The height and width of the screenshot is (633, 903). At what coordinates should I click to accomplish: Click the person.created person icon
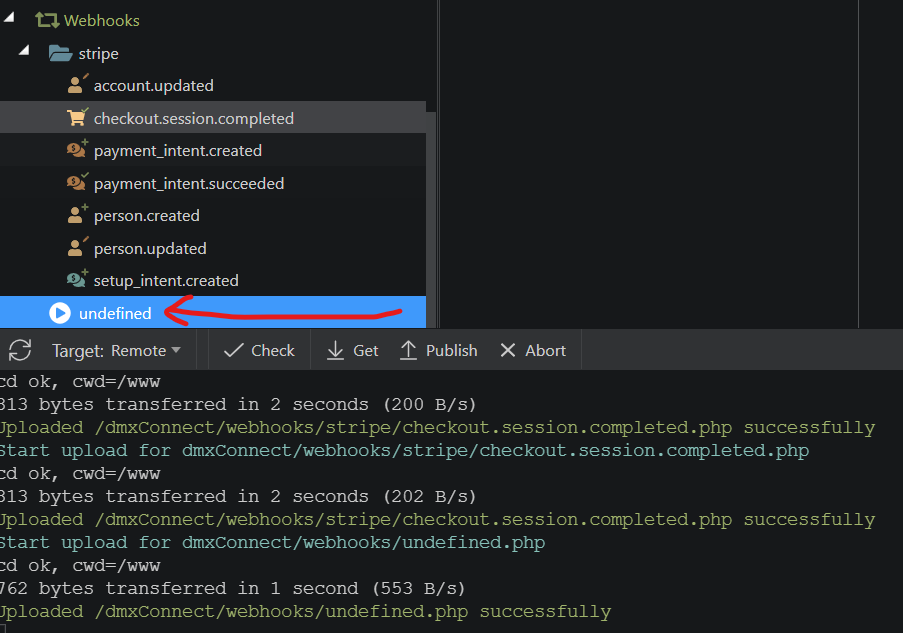[x=77, y=214]
